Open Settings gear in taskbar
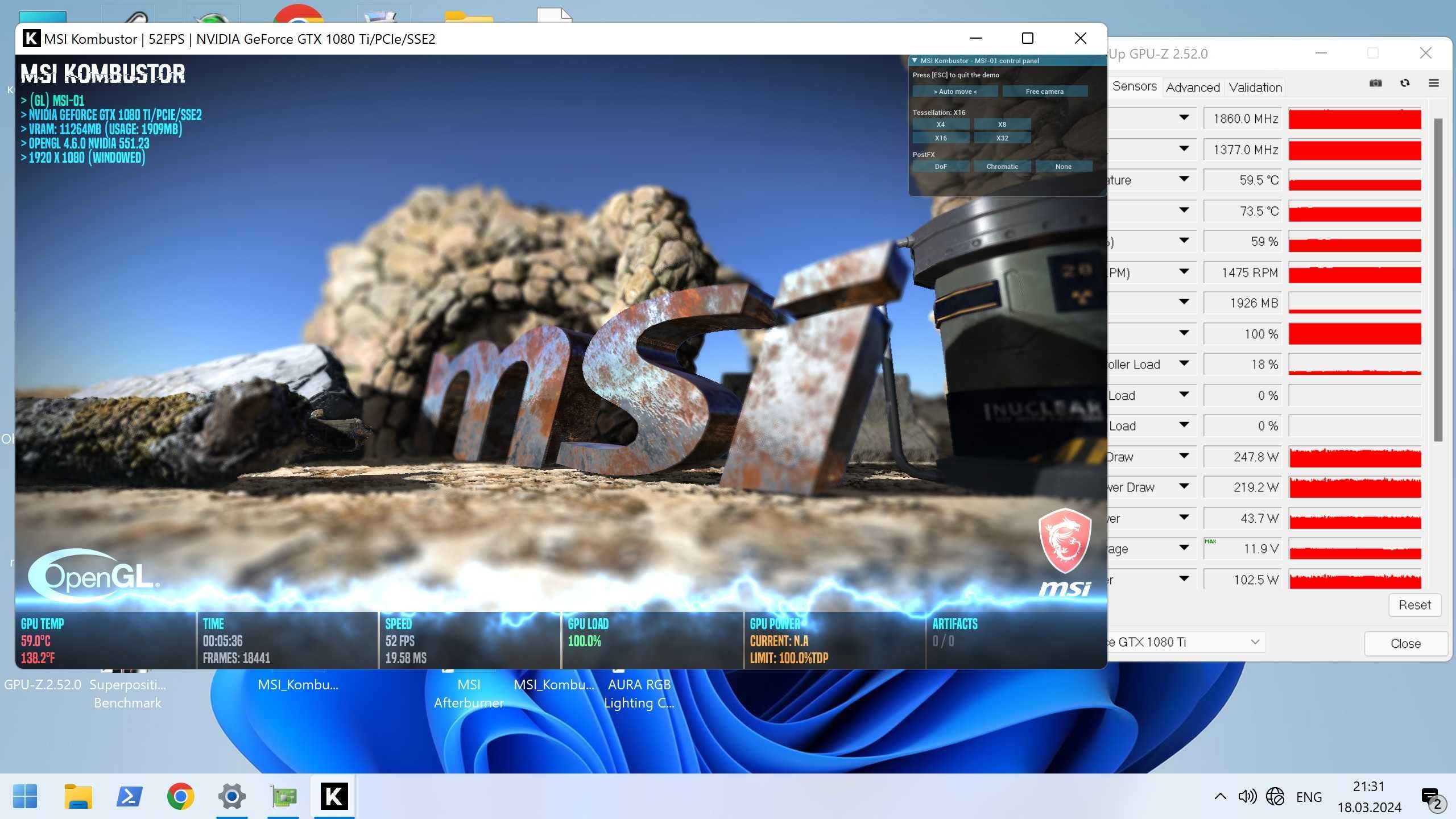 231,796
